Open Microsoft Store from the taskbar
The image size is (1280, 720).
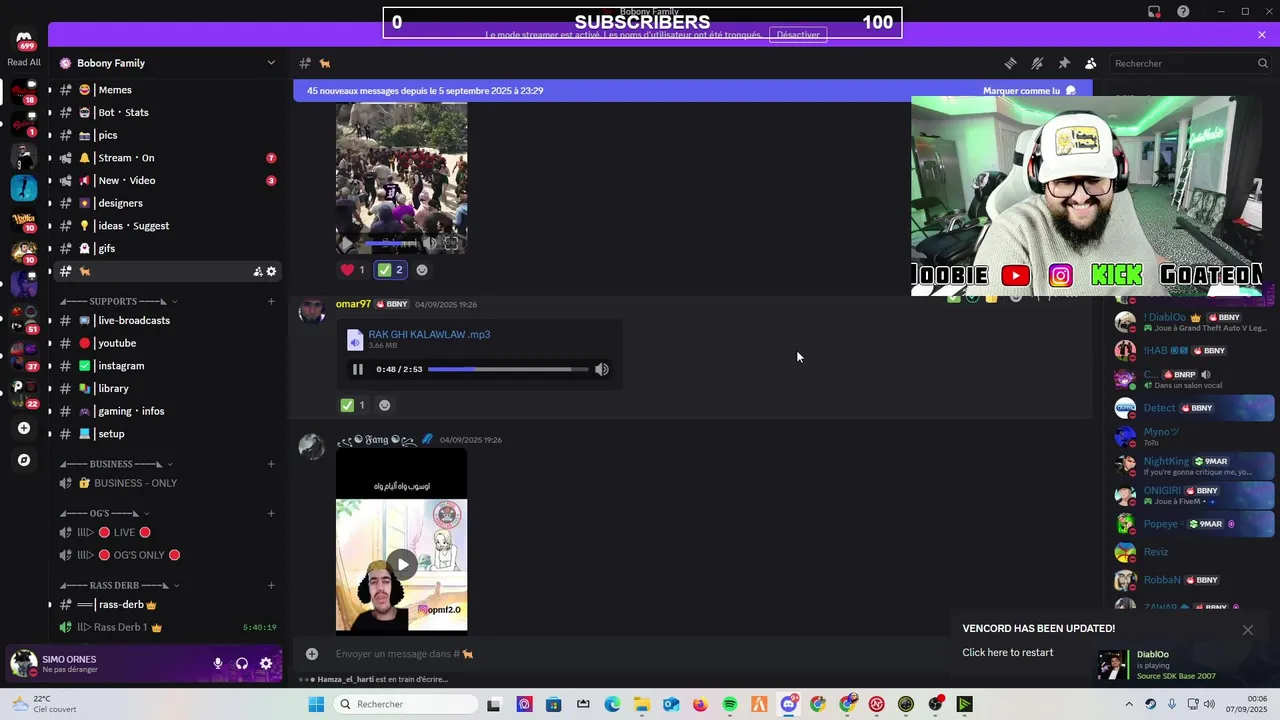coord(554,704)
